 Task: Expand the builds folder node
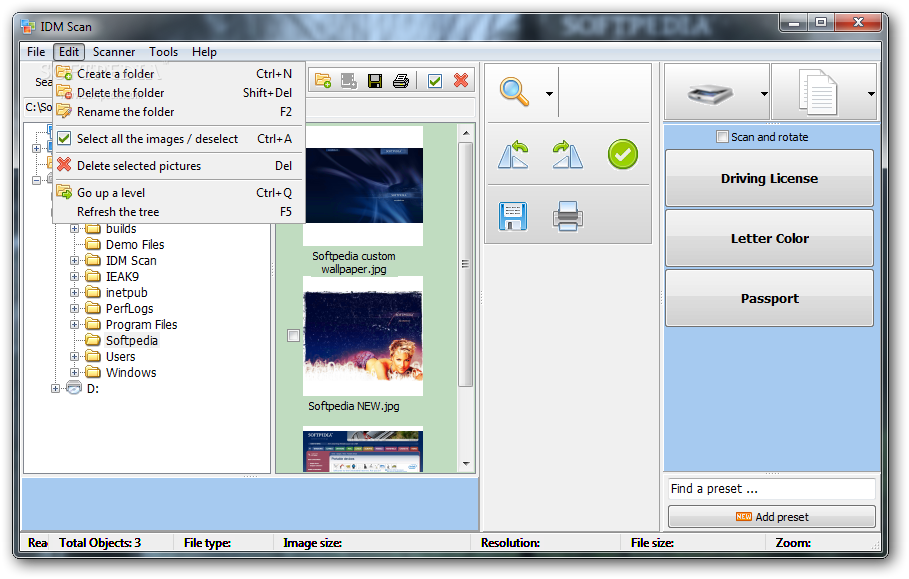click(74, 228)
